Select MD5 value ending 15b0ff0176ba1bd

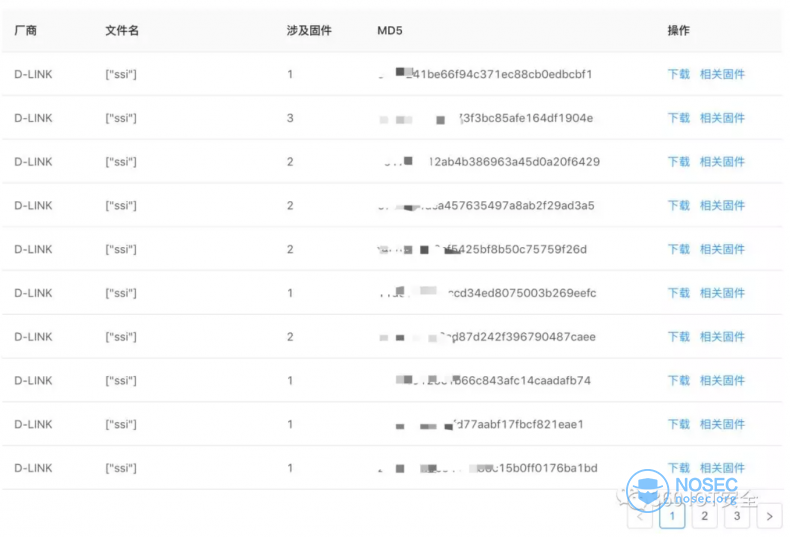click(x=488, y=468)
